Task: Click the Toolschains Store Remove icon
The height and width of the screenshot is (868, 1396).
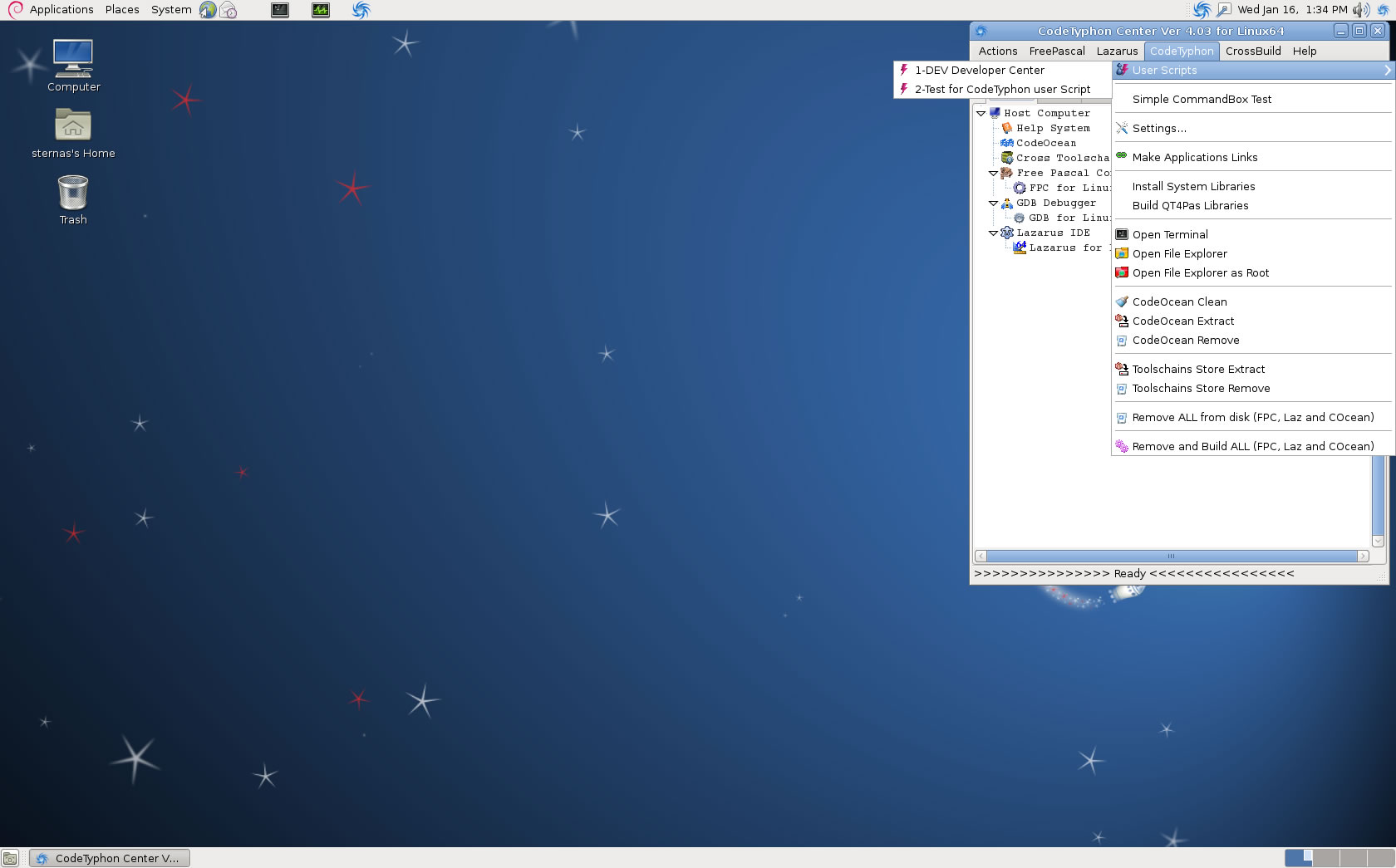Action: tap(1122, 389)
